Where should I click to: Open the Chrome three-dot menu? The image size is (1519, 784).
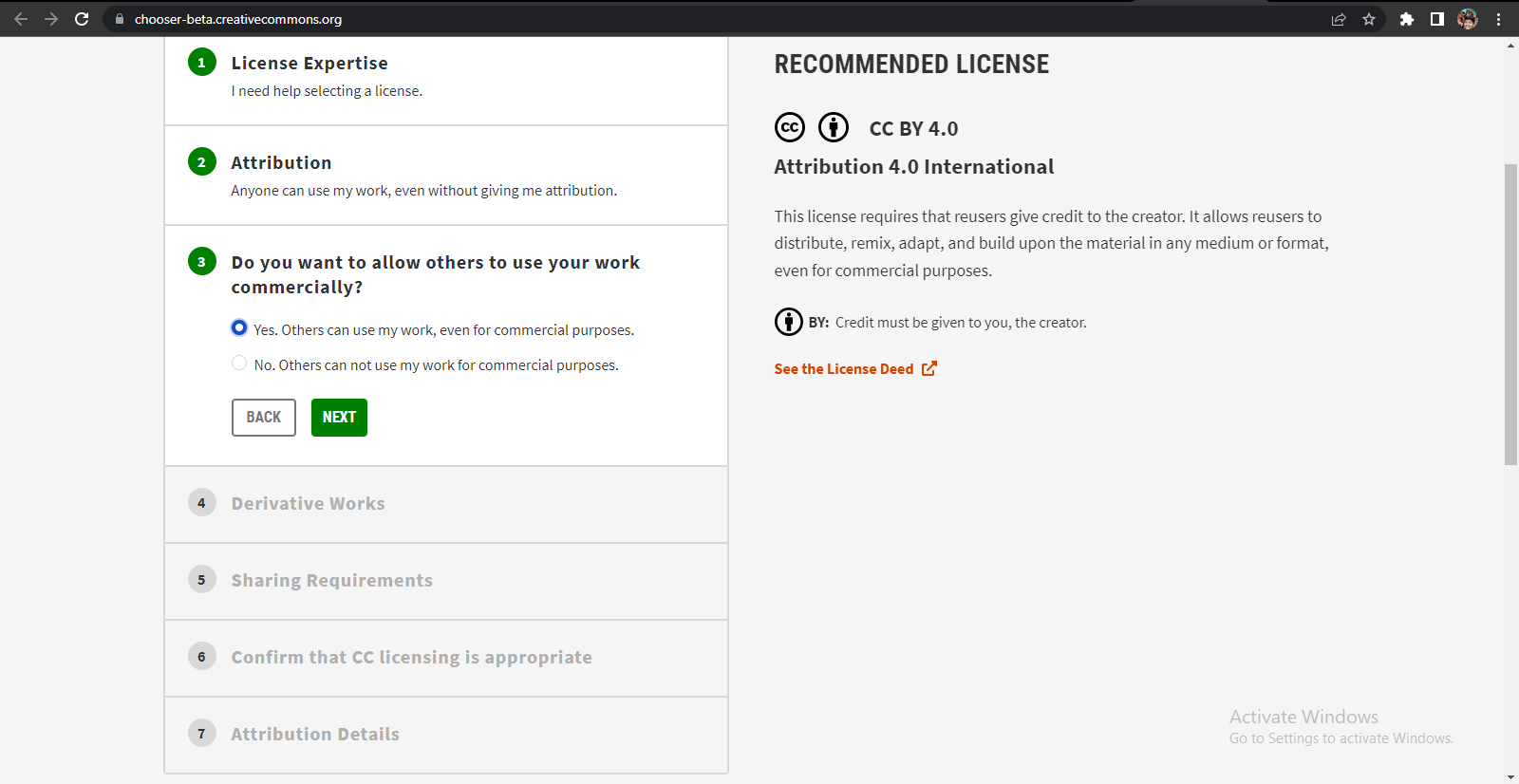(x=1498, y=19)
